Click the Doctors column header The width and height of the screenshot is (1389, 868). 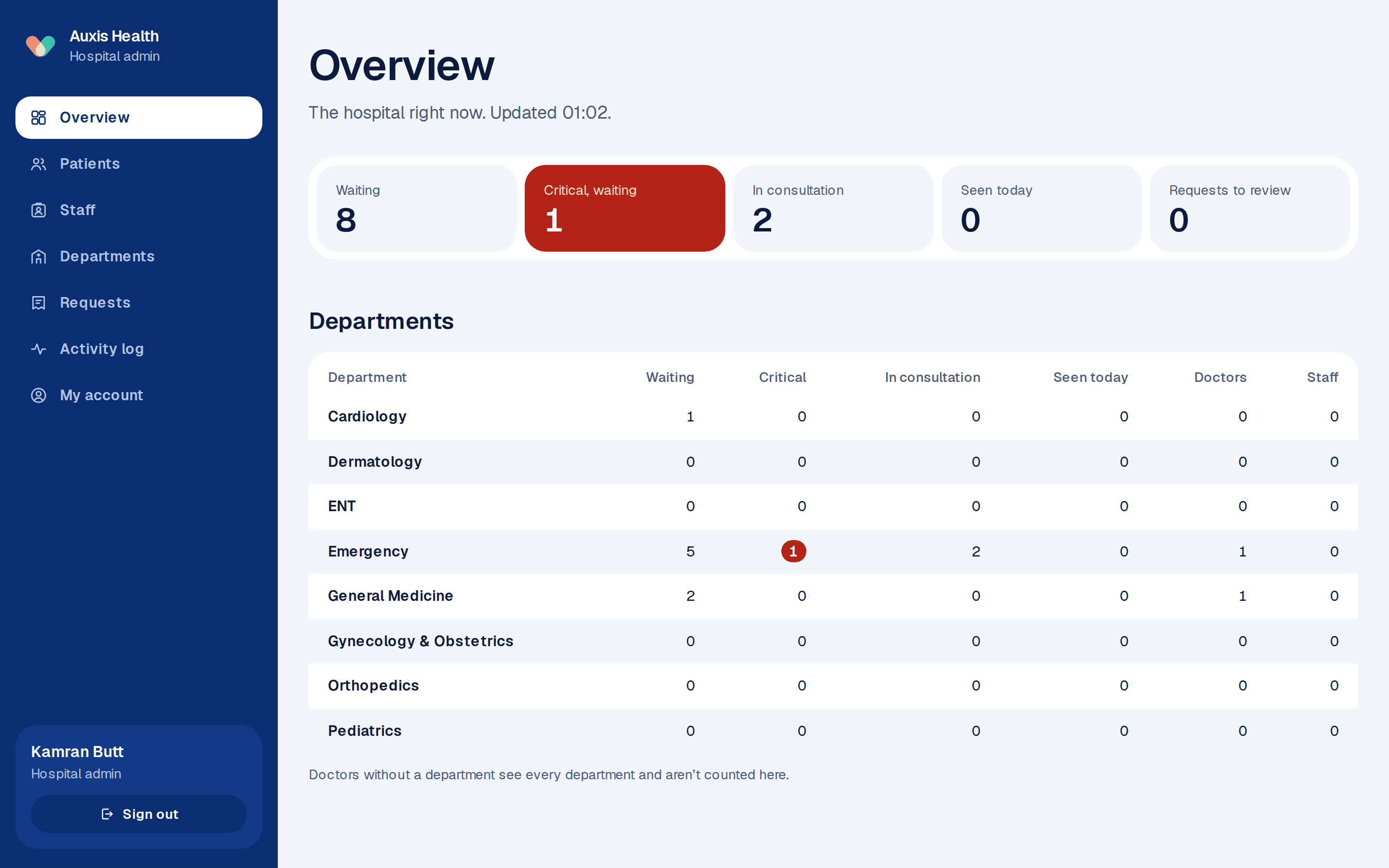tap(1220, 377)
